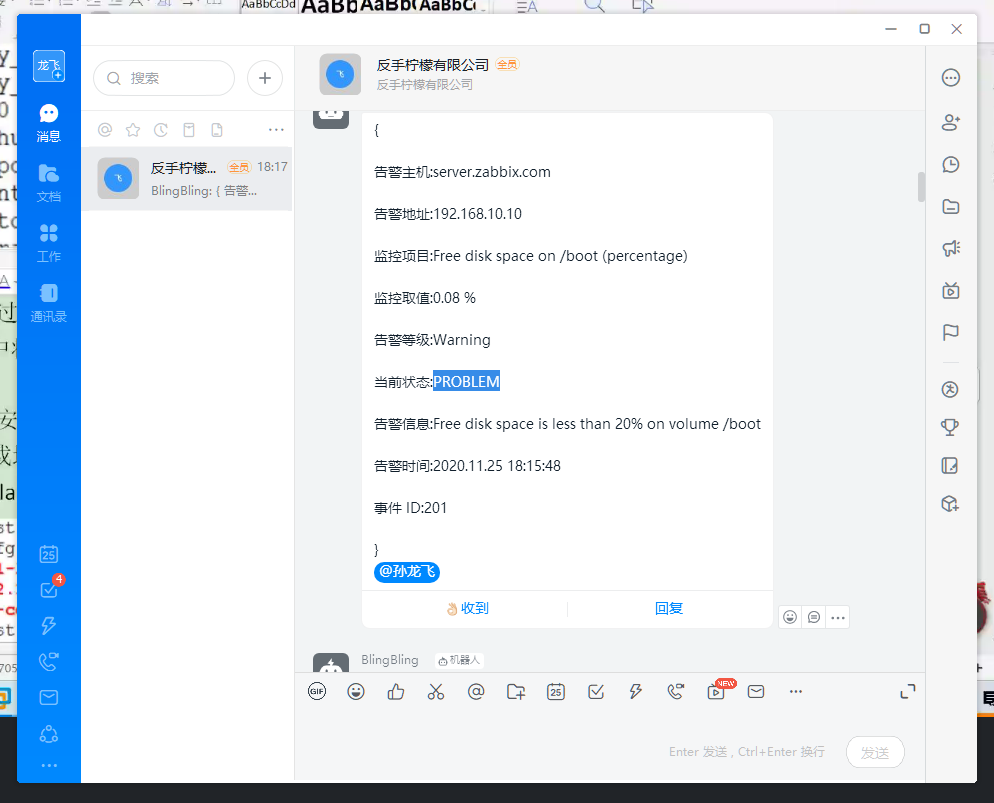Image resolution: width=994 pixels, height=803 pixels.
Task: Start a call from the input toolbar
Action: tap(676, 691)
